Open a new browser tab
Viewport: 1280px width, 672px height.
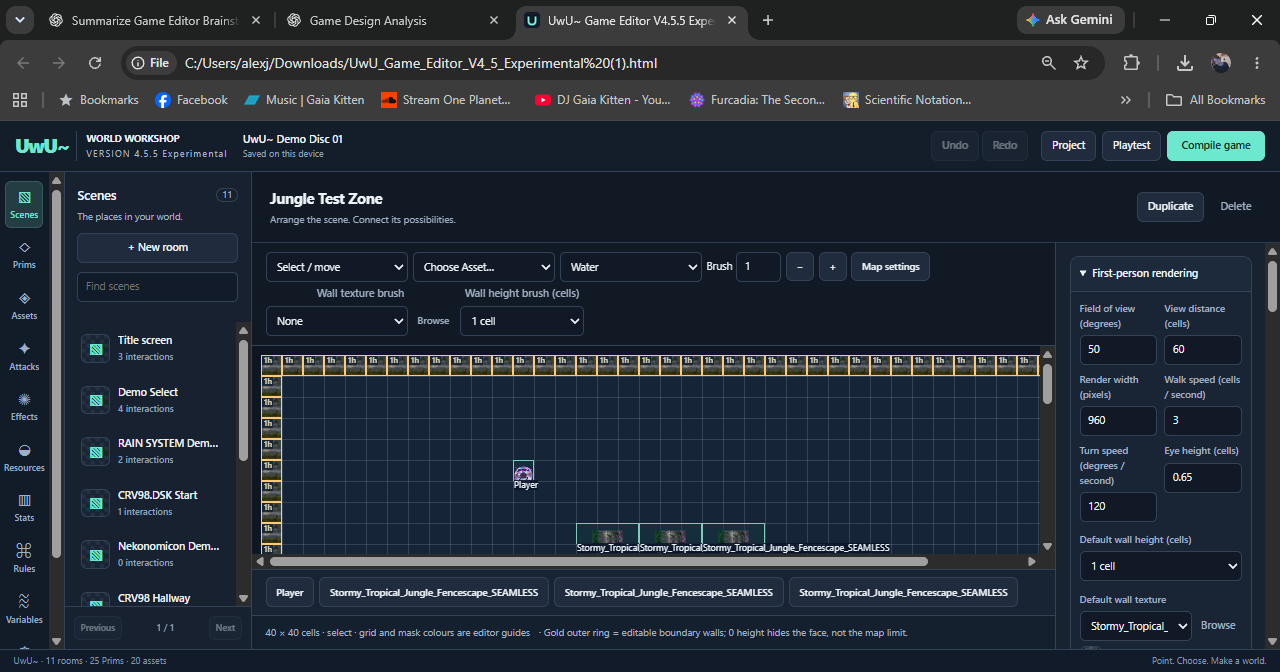[768, 20]
